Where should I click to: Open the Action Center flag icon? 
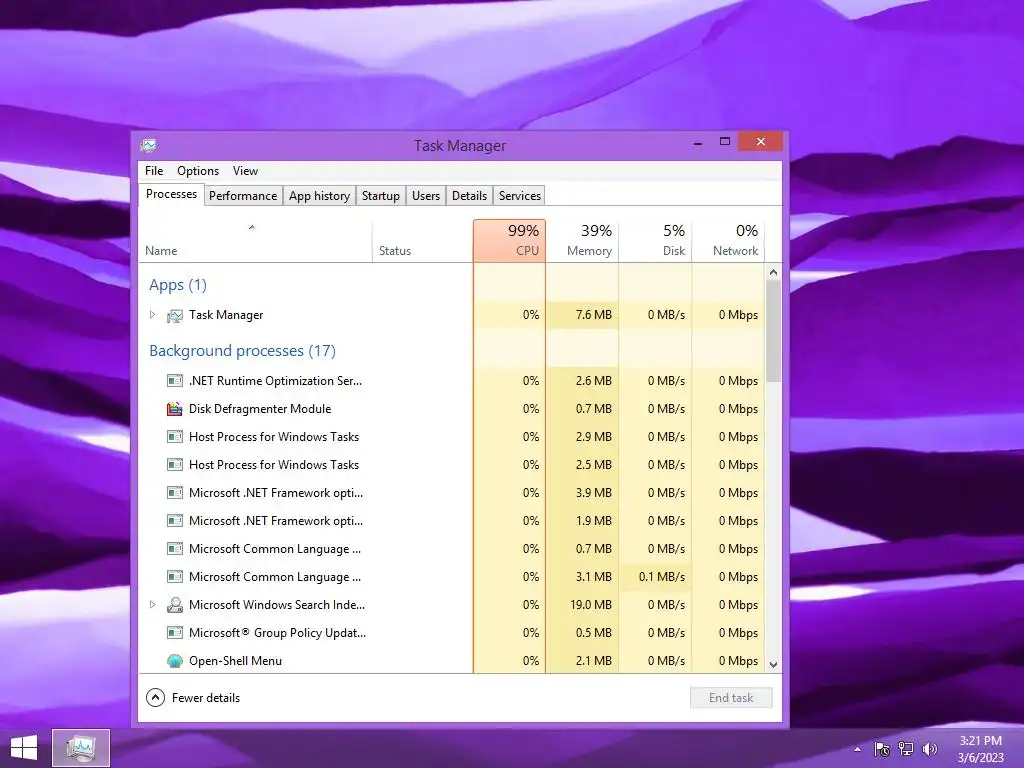point(882,749)
